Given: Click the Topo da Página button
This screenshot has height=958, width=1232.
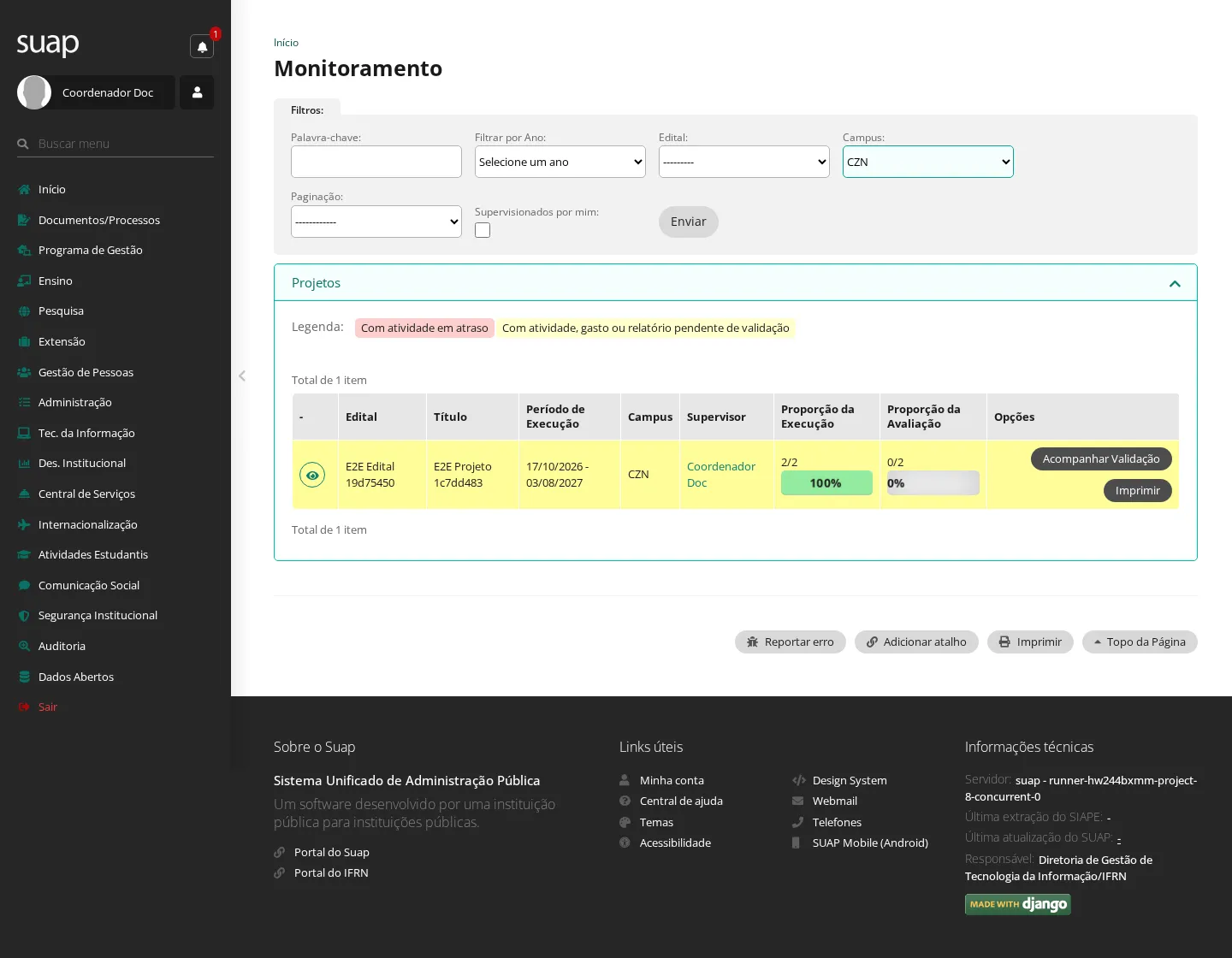Looking at the screenshot, I should tap(1140, 642).
